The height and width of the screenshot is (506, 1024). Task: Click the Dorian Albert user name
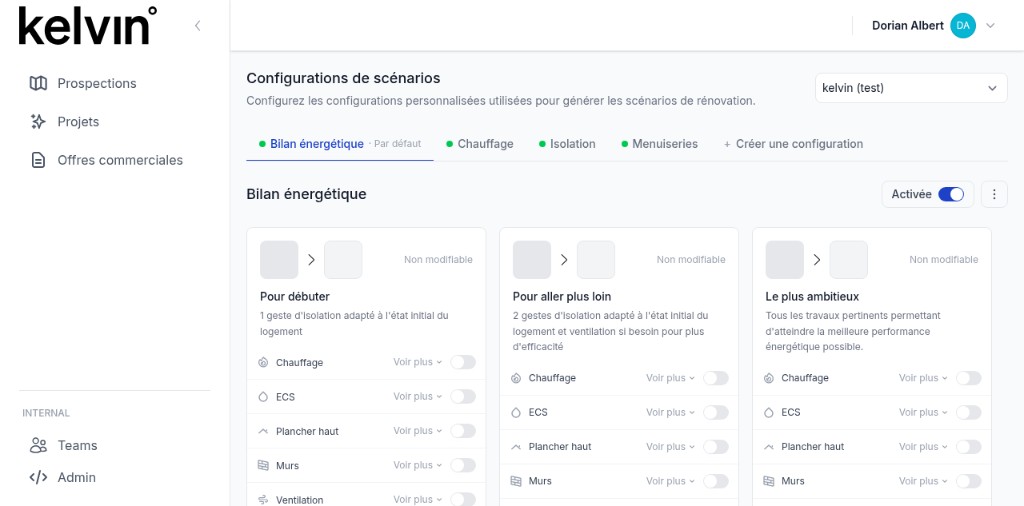tap(908, 25)
